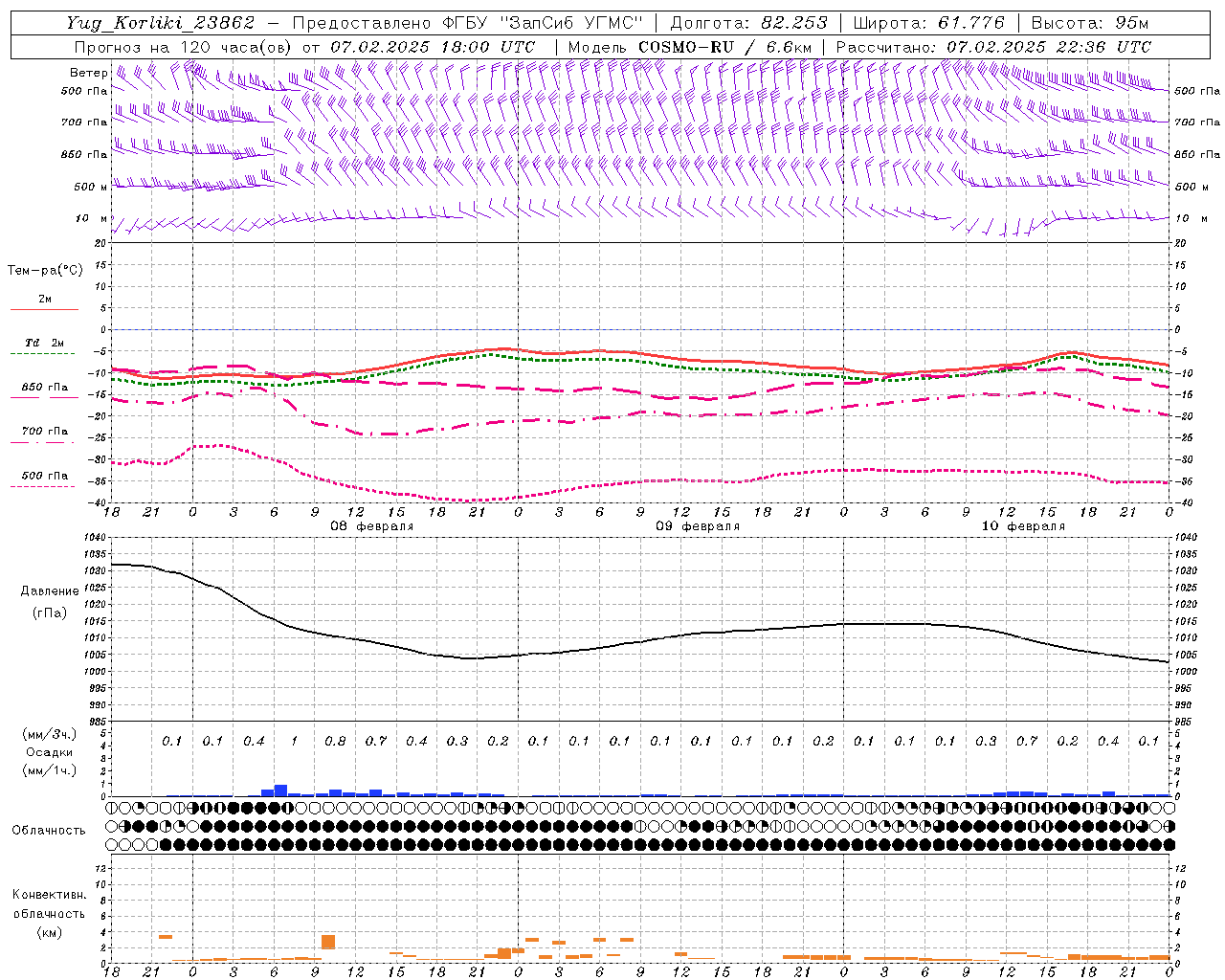Click the '10 февраля' date label
Image resolution: width=1225 pixels, height=980 pixels.
(x=1023, y=526)
